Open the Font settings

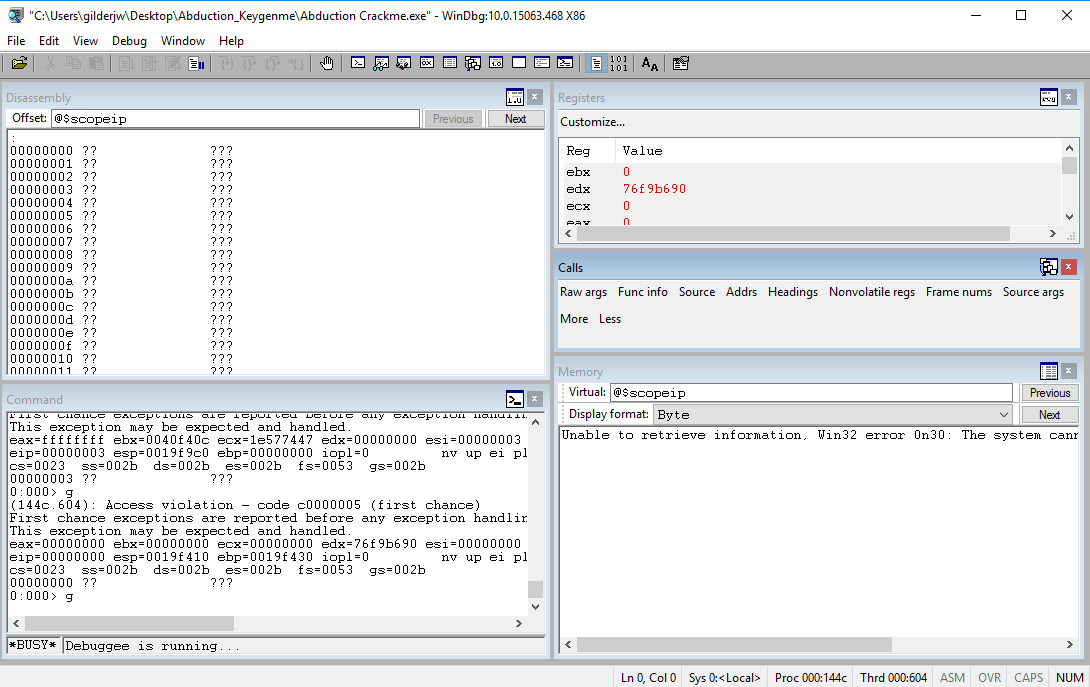click(649, 63)
